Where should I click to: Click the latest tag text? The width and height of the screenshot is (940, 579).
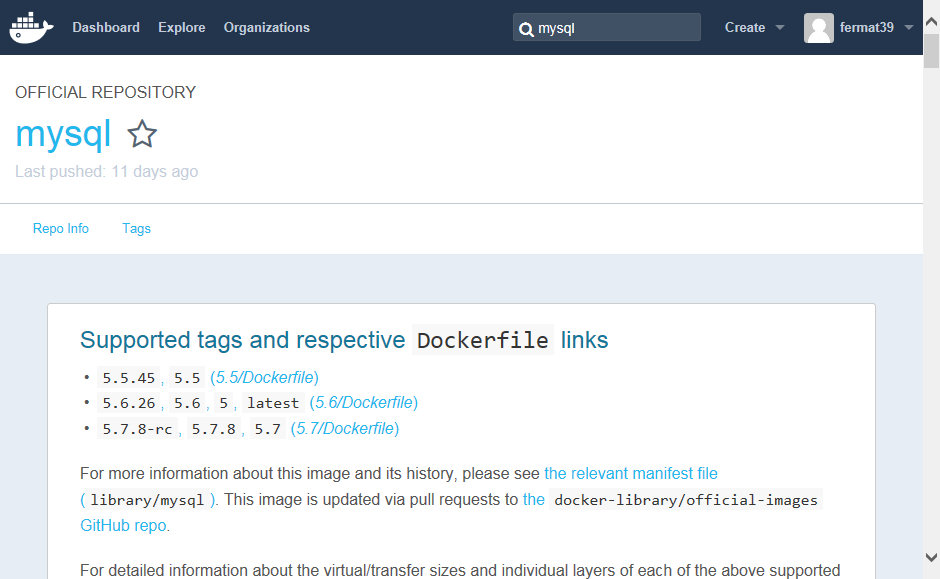click(273, 403)
